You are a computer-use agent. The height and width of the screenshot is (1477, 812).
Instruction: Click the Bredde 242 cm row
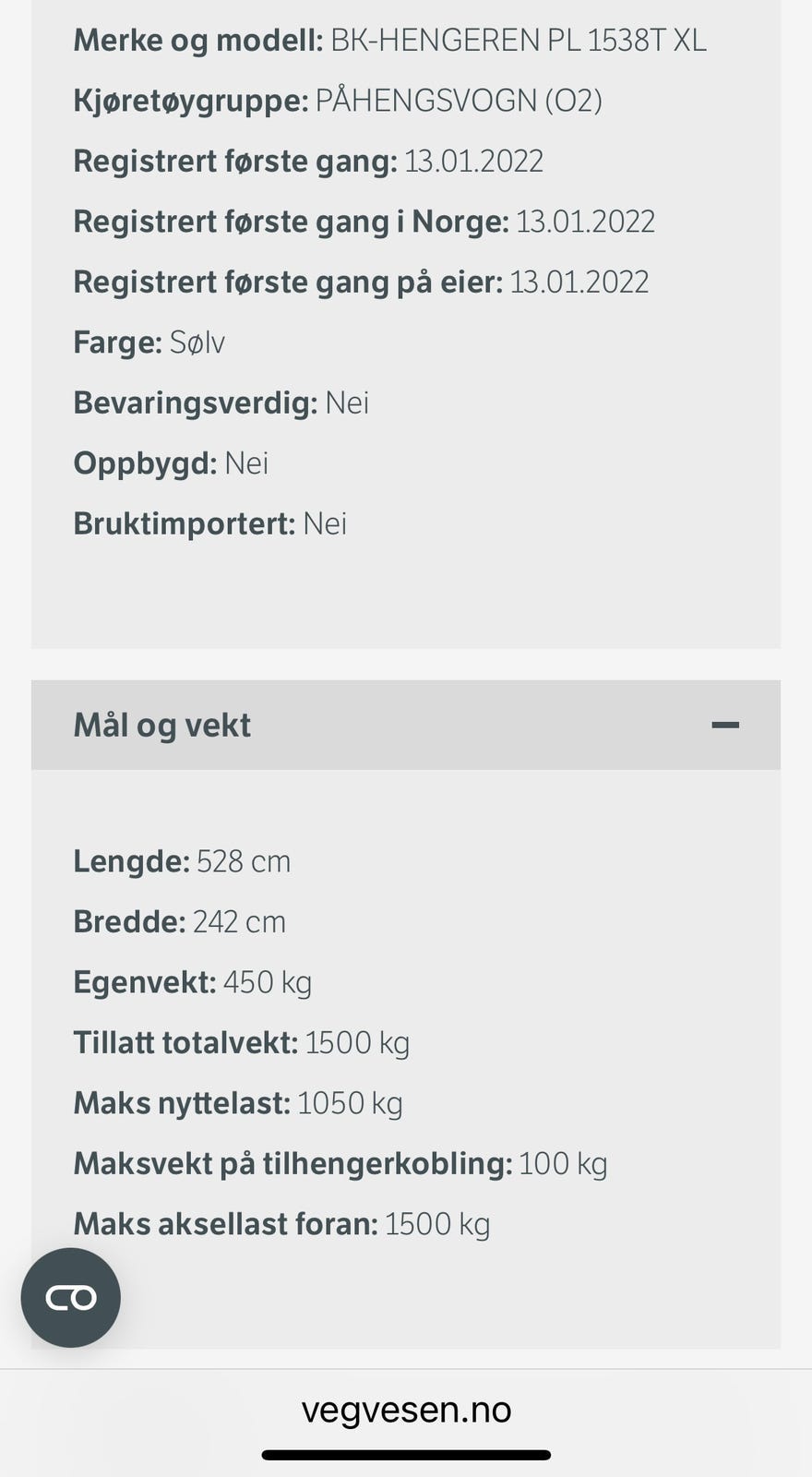pos(179,921)
